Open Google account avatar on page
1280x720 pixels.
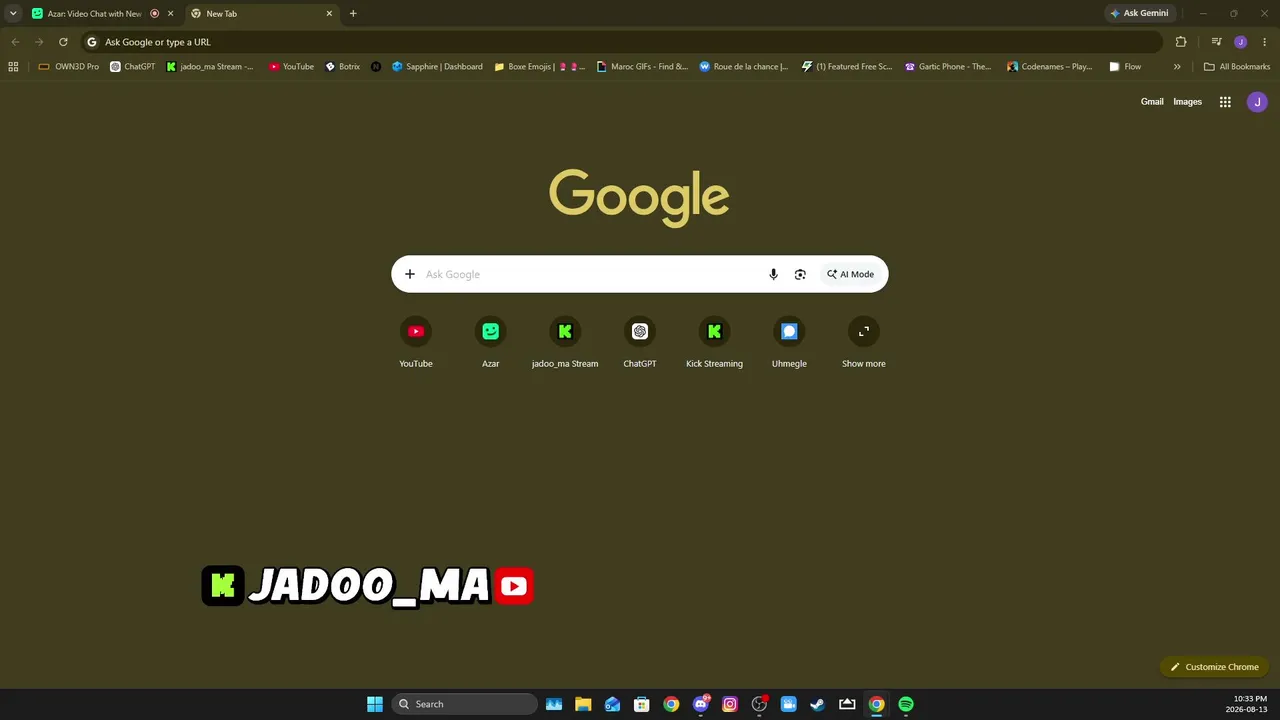(1257, 102)
